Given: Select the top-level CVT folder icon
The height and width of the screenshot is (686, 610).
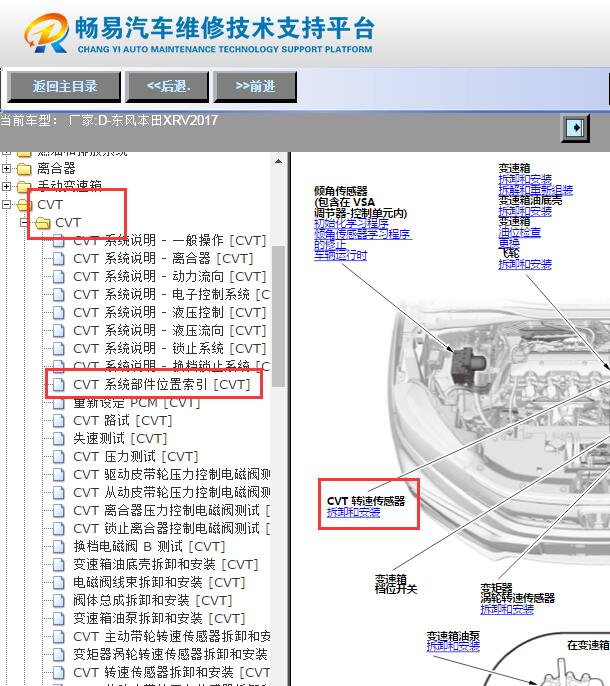Looking at the screenshot, I should [24, 205].
